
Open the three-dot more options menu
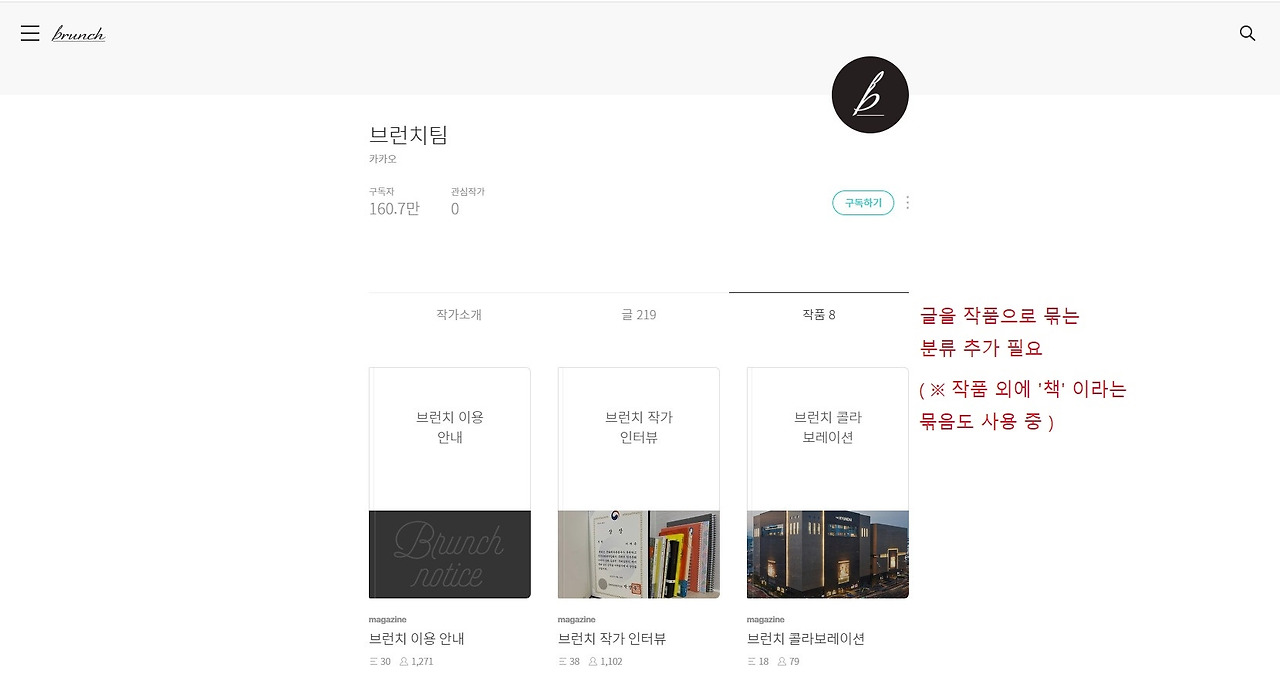click(x=907, y=203)
